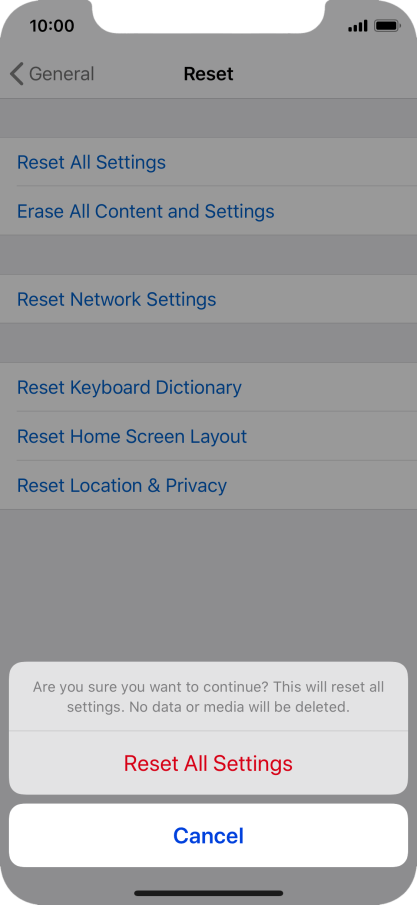Confirm with red Reset All Settings button
This screenshot has width=417, height=905.
coord(208,763)
